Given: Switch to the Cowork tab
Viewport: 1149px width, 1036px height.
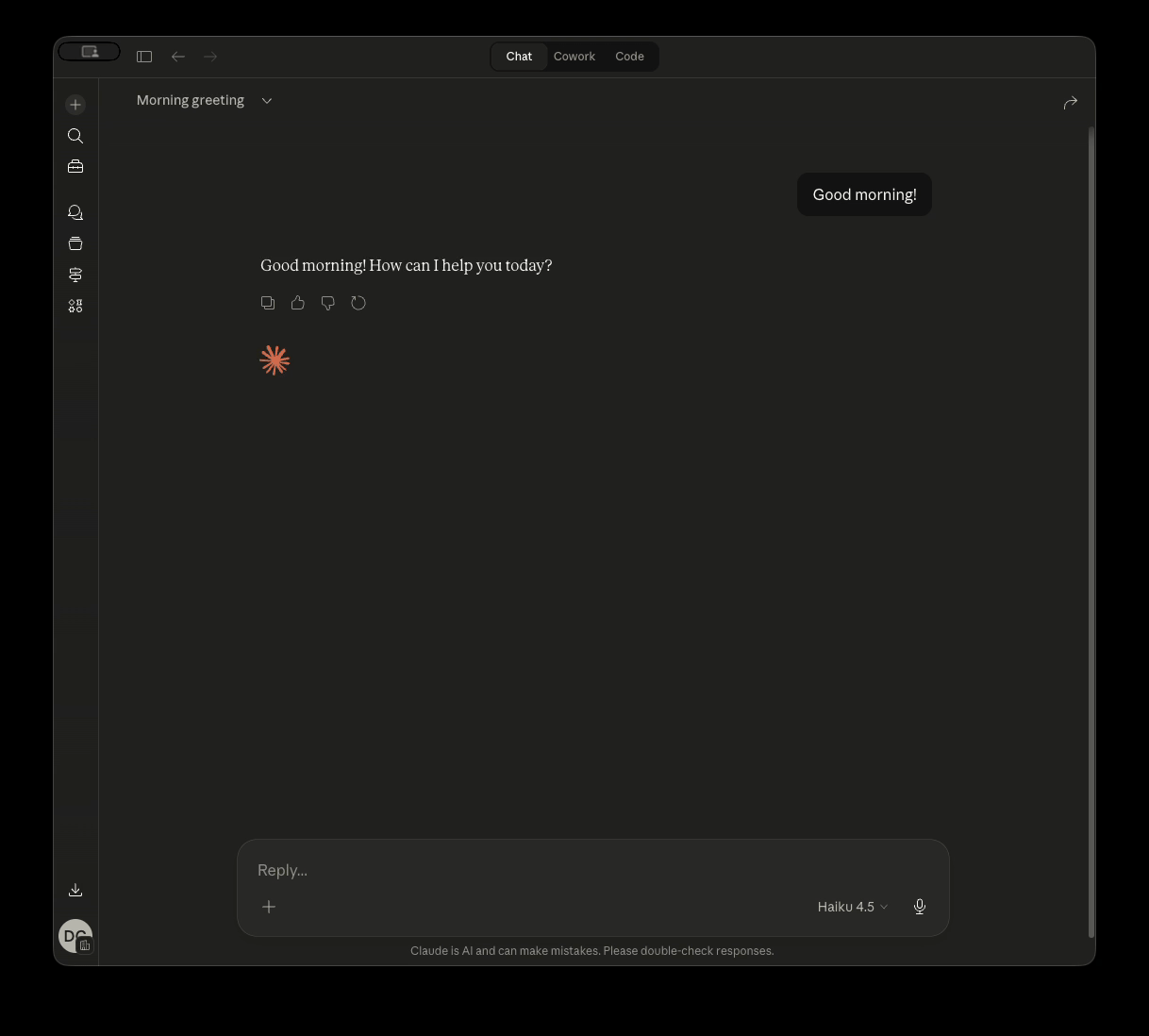Looking at the screenshot, I should [x=574, y=57].
